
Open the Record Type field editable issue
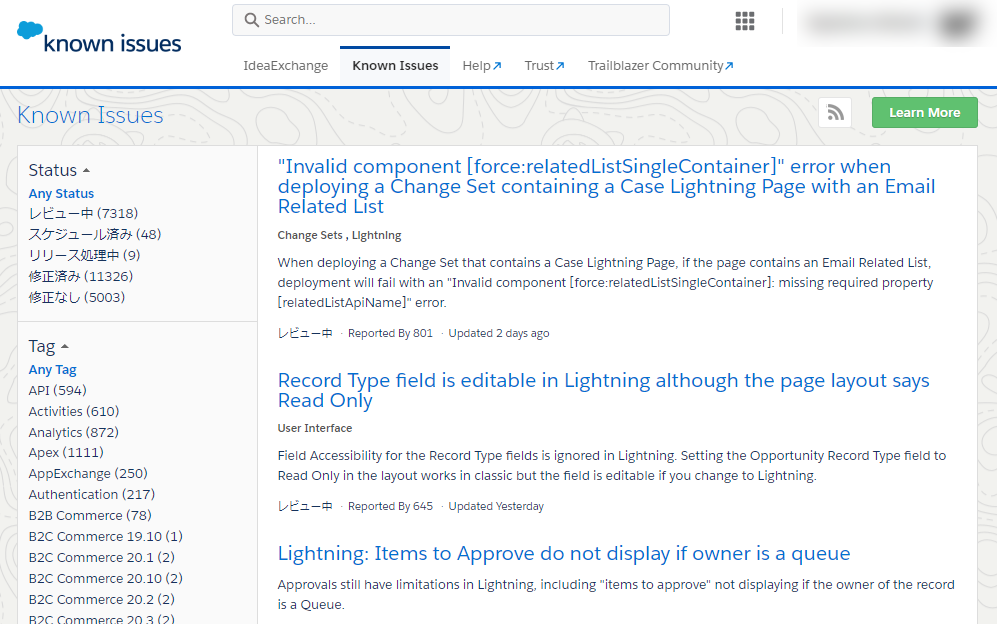tap(603, 389)
